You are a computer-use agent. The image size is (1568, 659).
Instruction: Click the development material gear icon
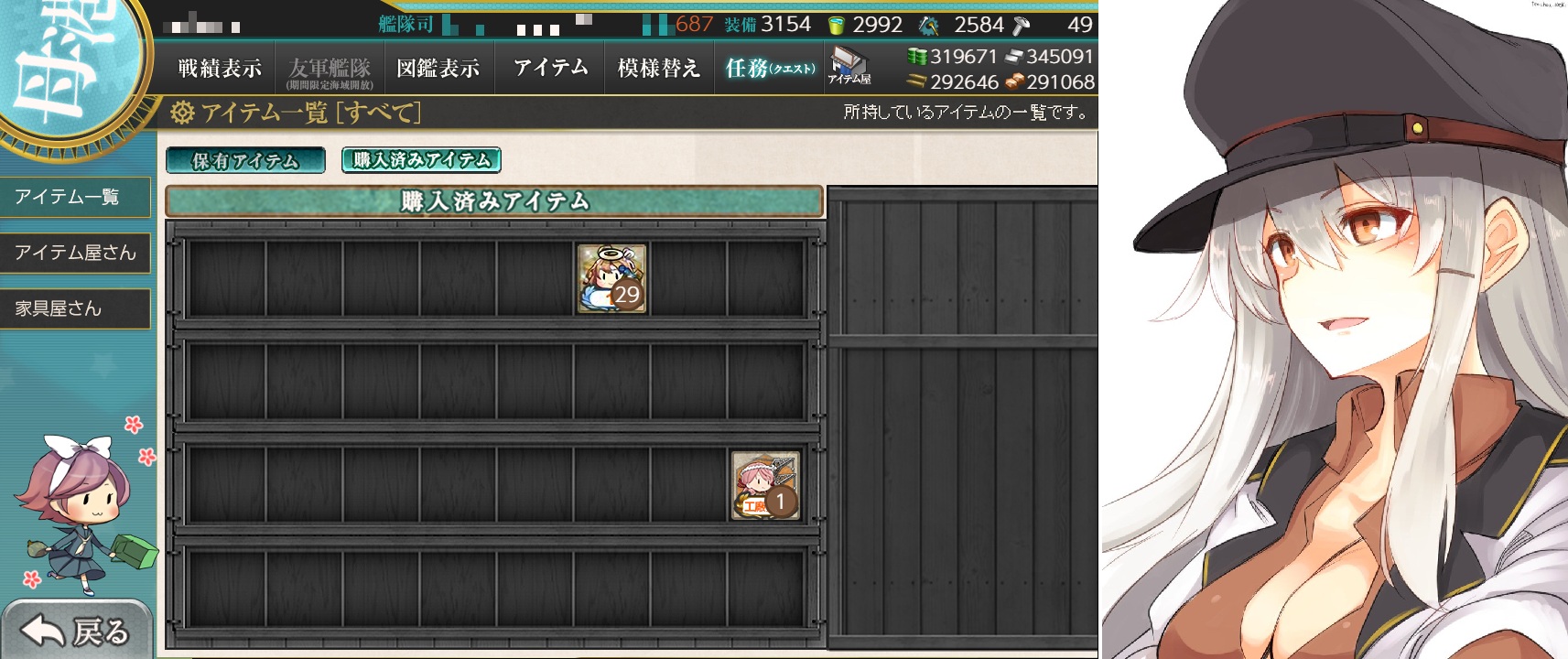928,26
